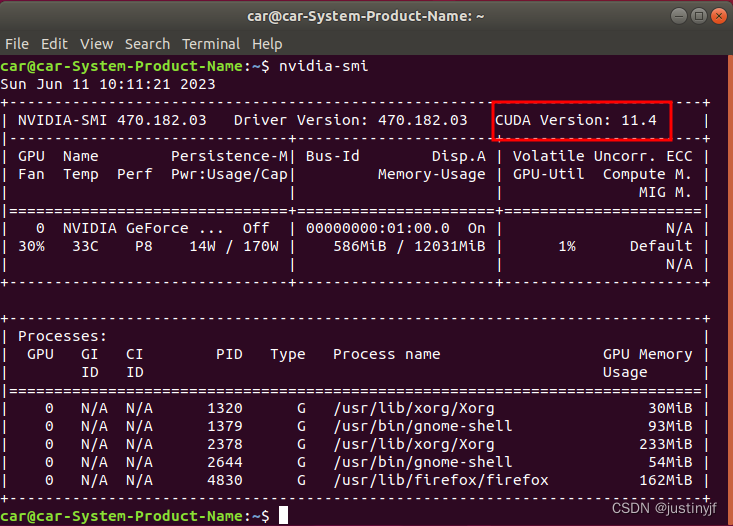Click the CUDA Version: 11.4 text
Screen dimensions: 733x526
[x=576, y=120]
